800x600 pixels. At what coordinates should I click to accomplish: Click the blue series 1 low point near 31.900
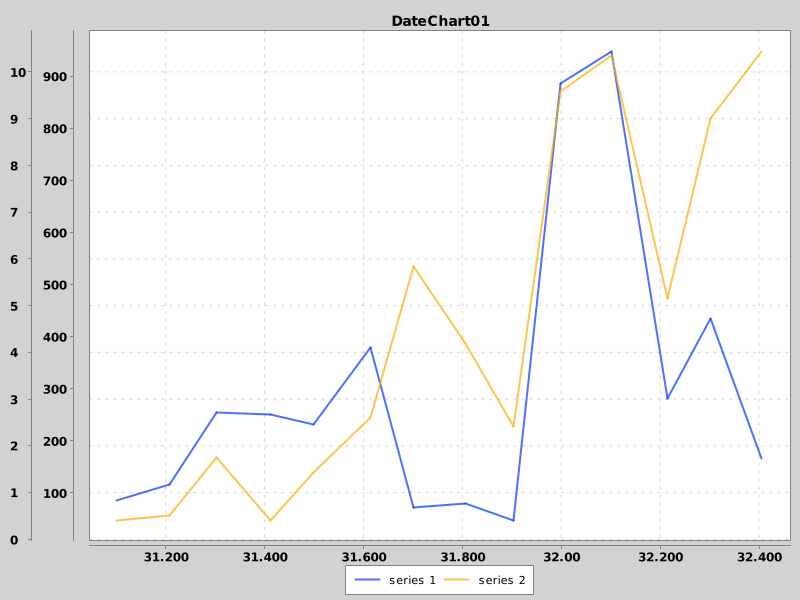click(513, 520)
